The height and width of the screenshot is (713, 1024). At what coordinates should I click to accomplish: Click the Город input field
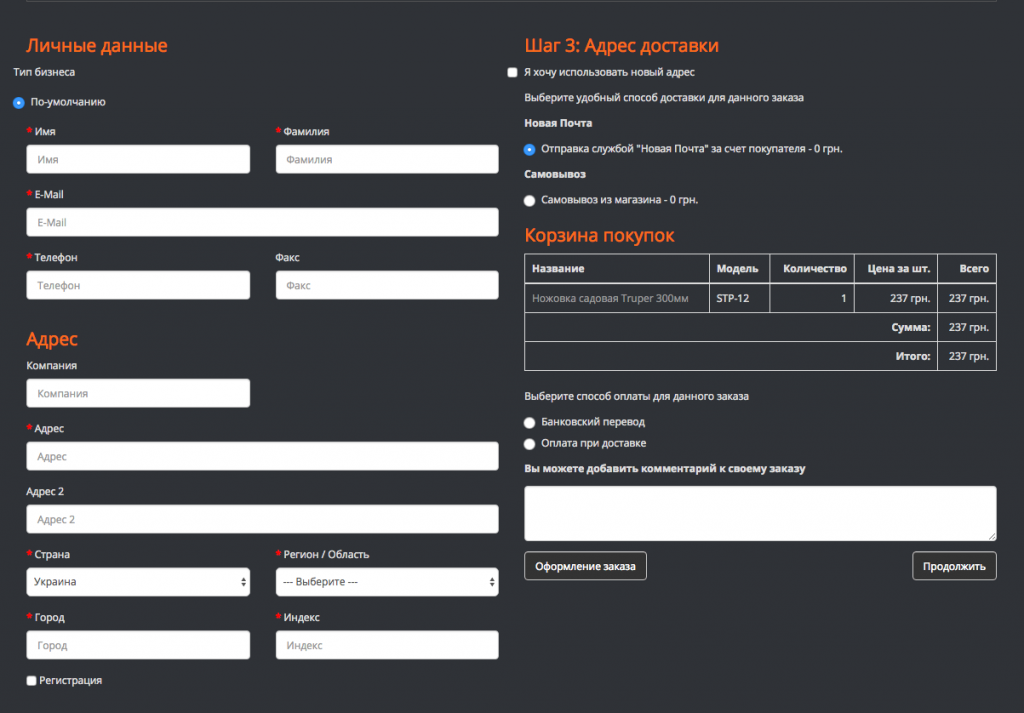138,645
